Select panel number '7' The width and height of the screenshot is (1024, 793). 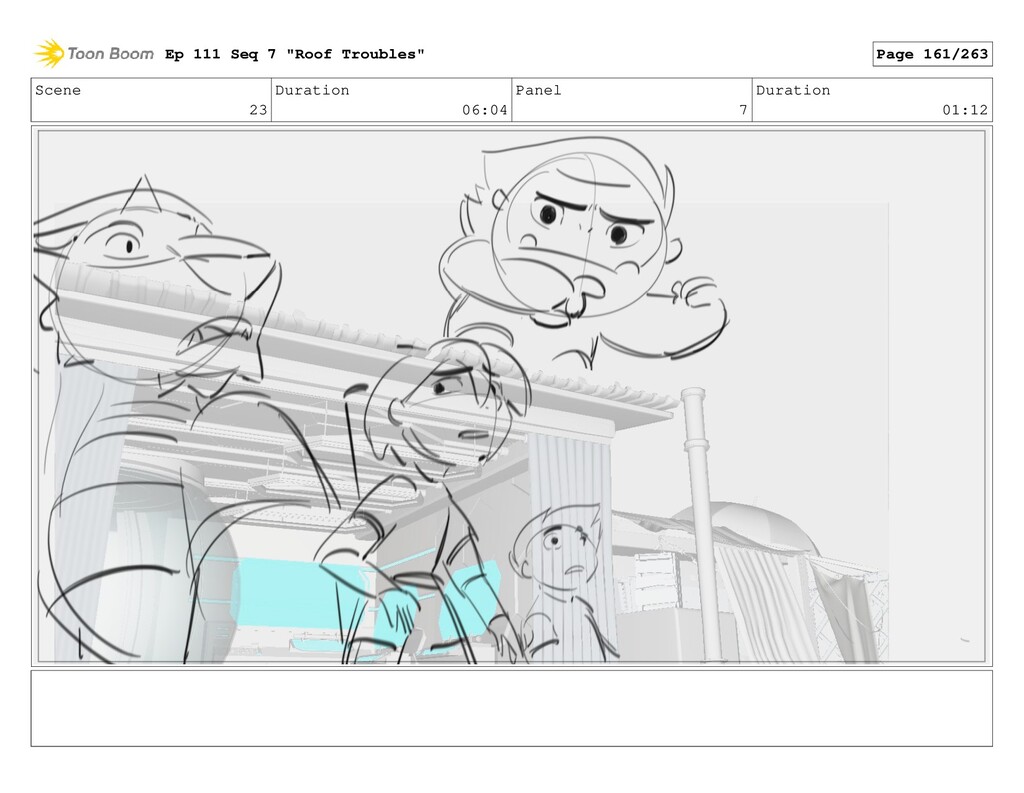(x=743, y=110)
